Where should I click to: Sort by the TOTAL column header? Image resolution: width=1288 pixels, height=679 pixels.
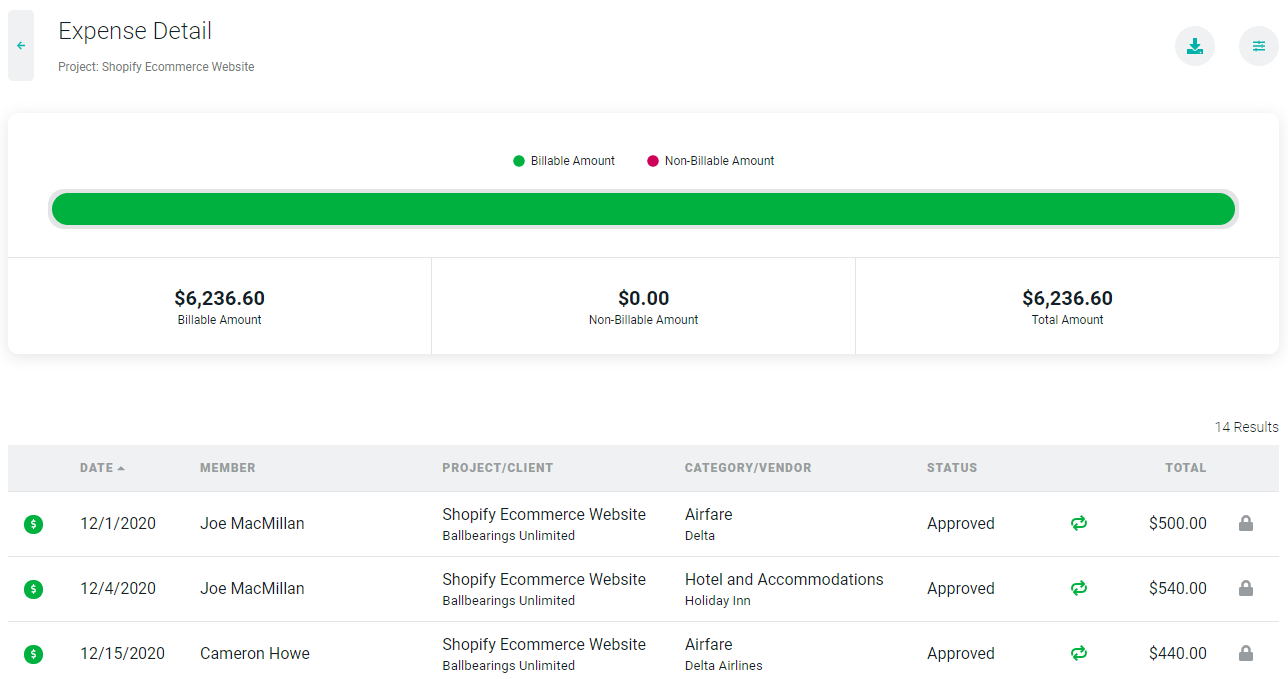point(1186,468)
